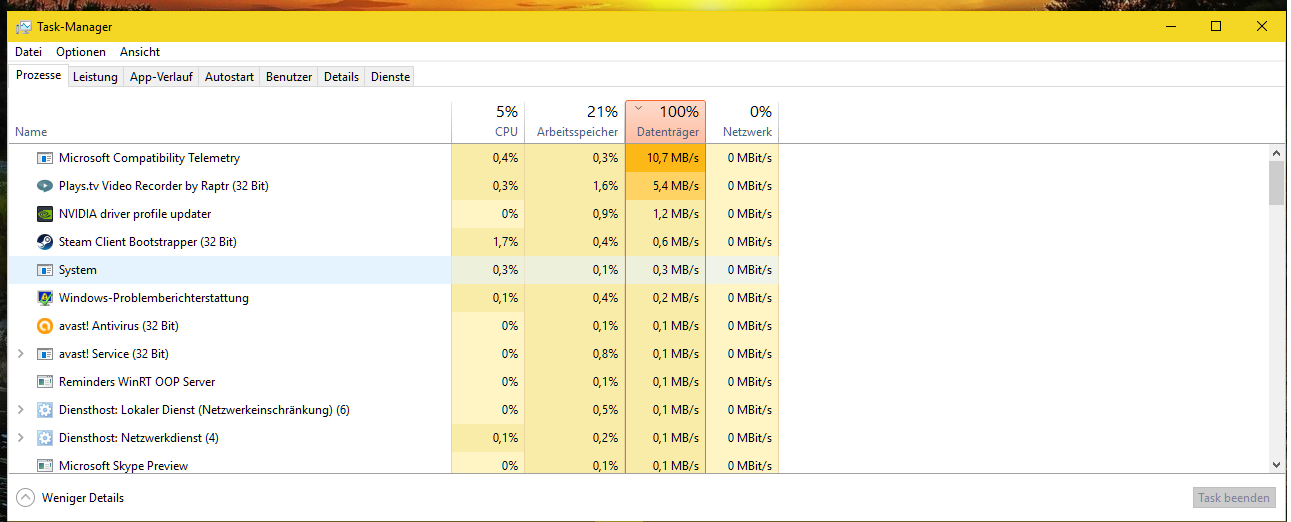This screenshot has height=522, width=1291.
Task: Click the Plays.tv Video Recorder icon
Action: 44,186
